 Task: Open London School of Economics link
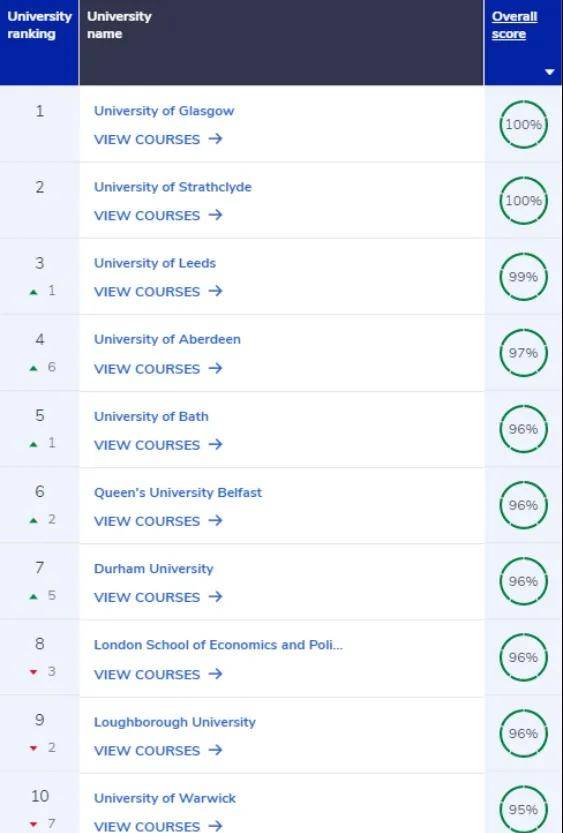tap(218, 645)
